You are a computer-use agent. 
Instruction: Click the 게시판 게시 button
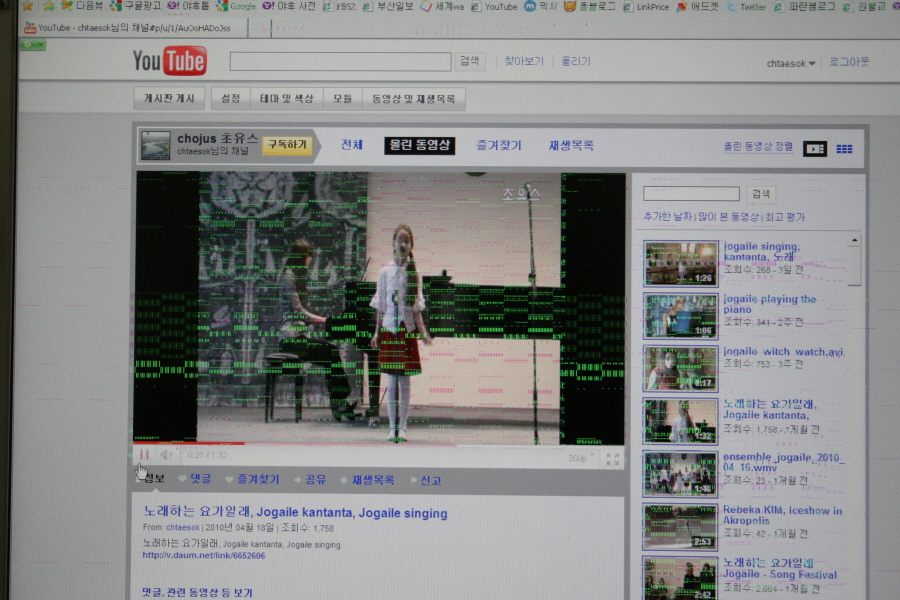point(169,98)
